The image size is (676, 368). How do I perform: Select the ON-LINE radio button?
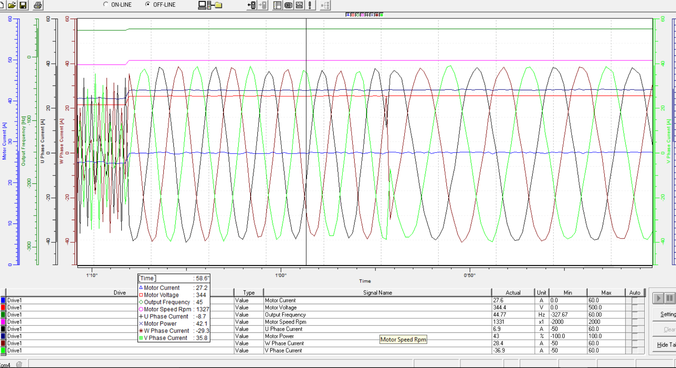(106, 4)
